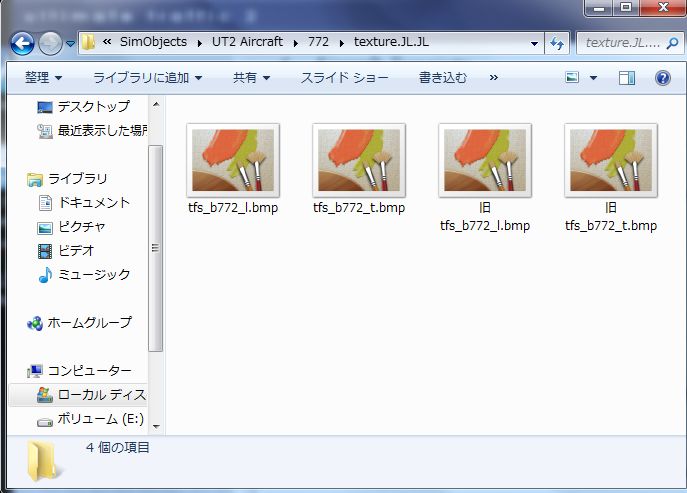Click navigation pane scroll down arrow

click(x=156, y=426)
